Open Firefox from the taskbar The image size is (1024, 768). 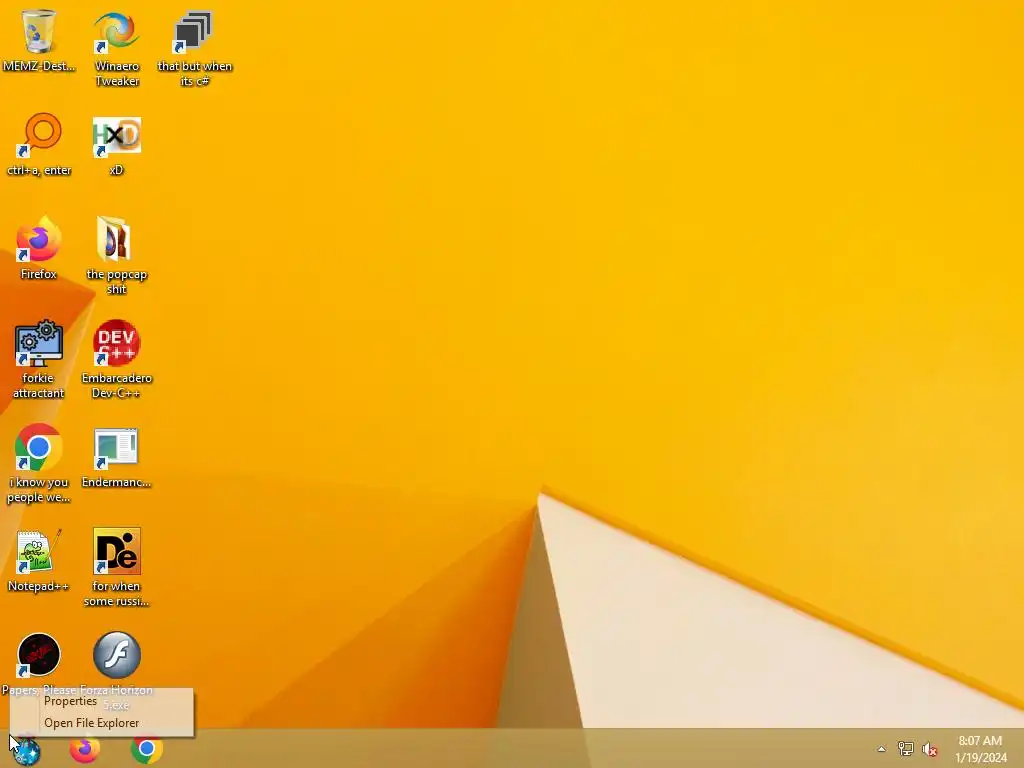(x=85, y=749)
